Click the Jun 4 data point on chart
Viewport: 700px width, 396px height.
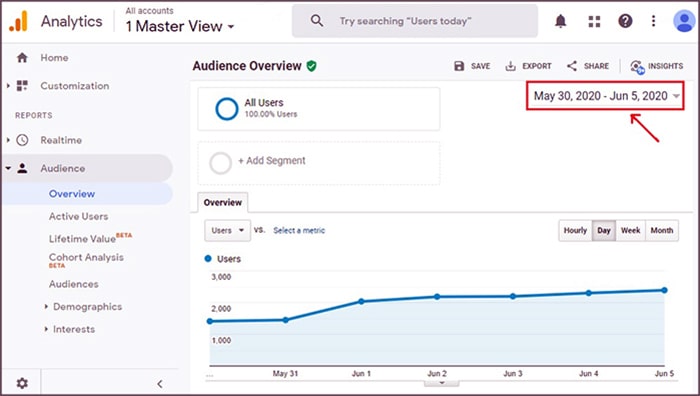(x=588, y=293)
